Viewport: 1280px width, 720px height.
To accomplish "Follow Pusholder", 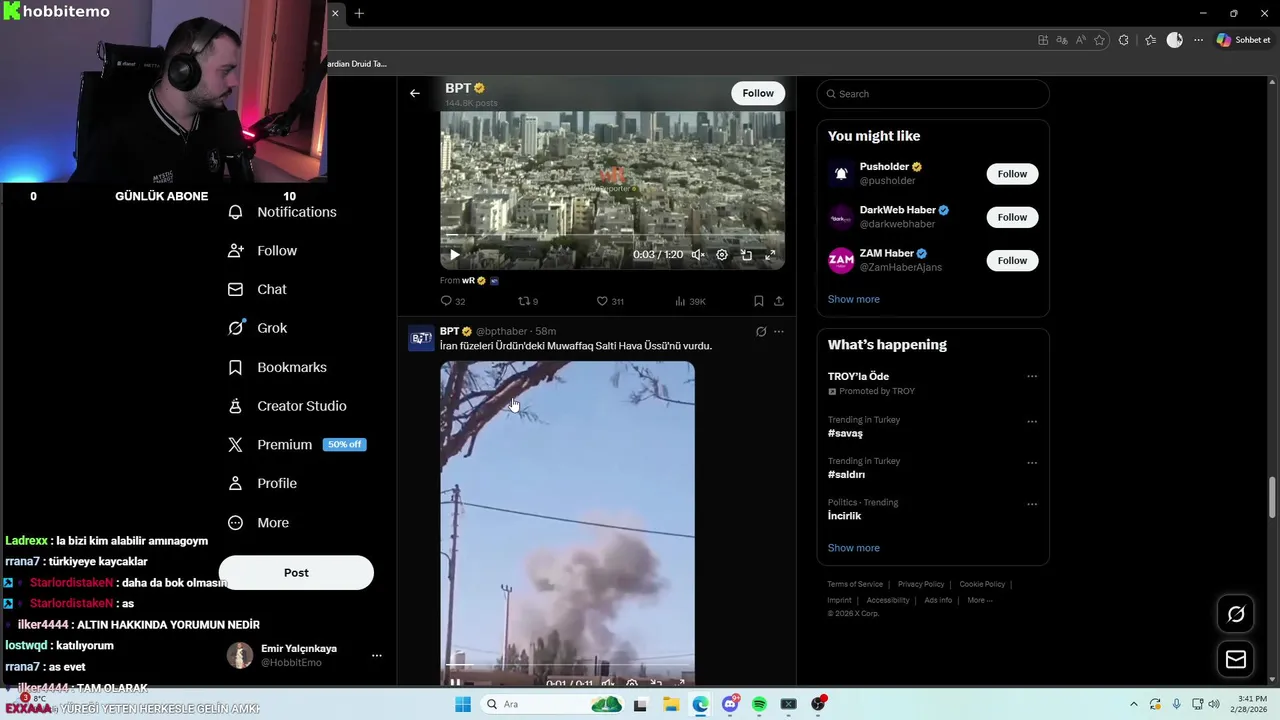I will (x=1012, y=174).
